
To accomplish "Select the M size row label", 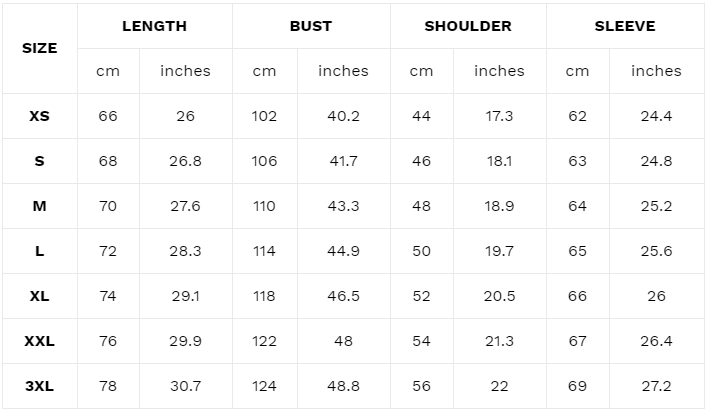I will (40, 206).
